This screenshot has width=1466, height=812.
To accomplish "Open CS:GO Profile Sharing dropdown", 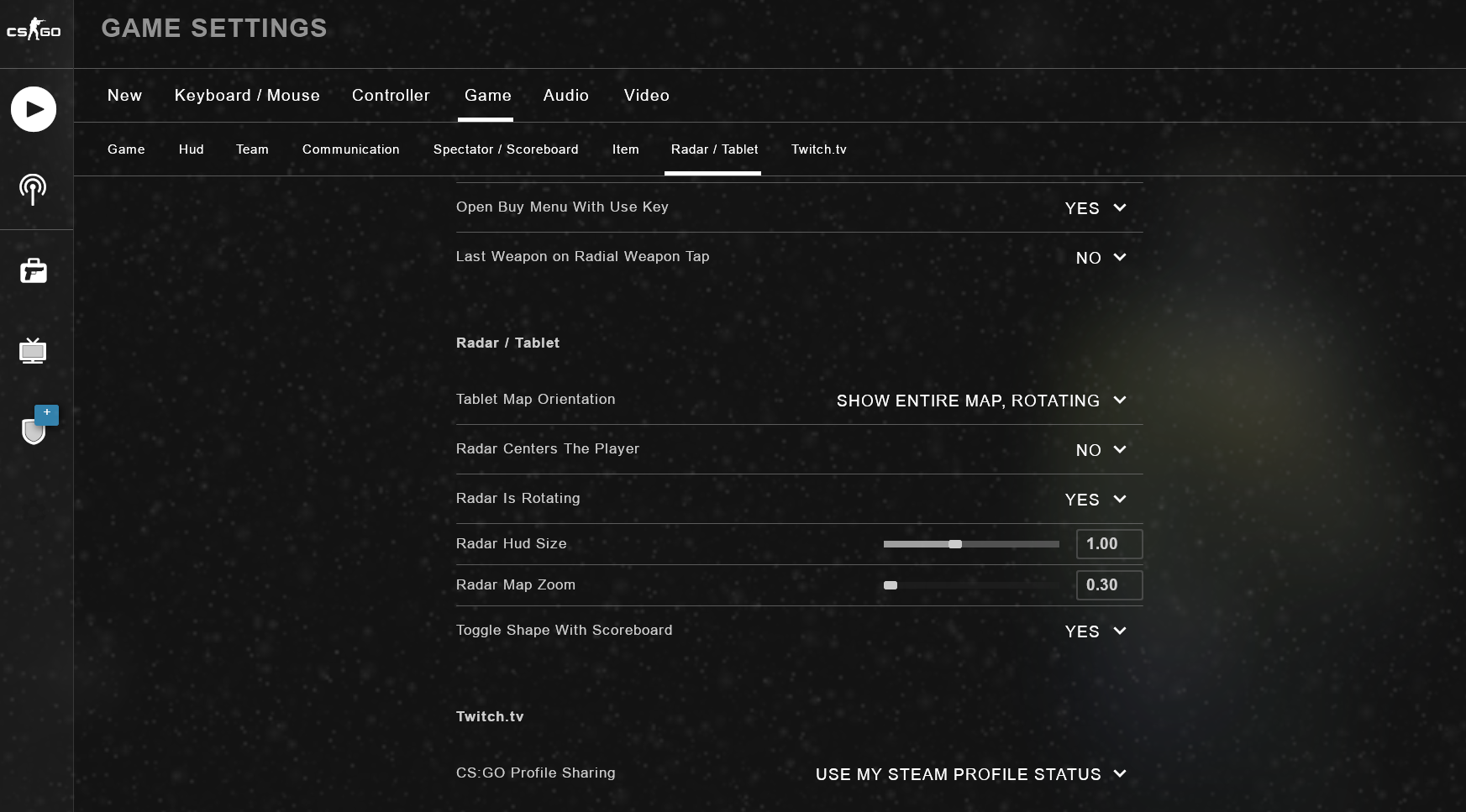I will click(x=970, y=774).
